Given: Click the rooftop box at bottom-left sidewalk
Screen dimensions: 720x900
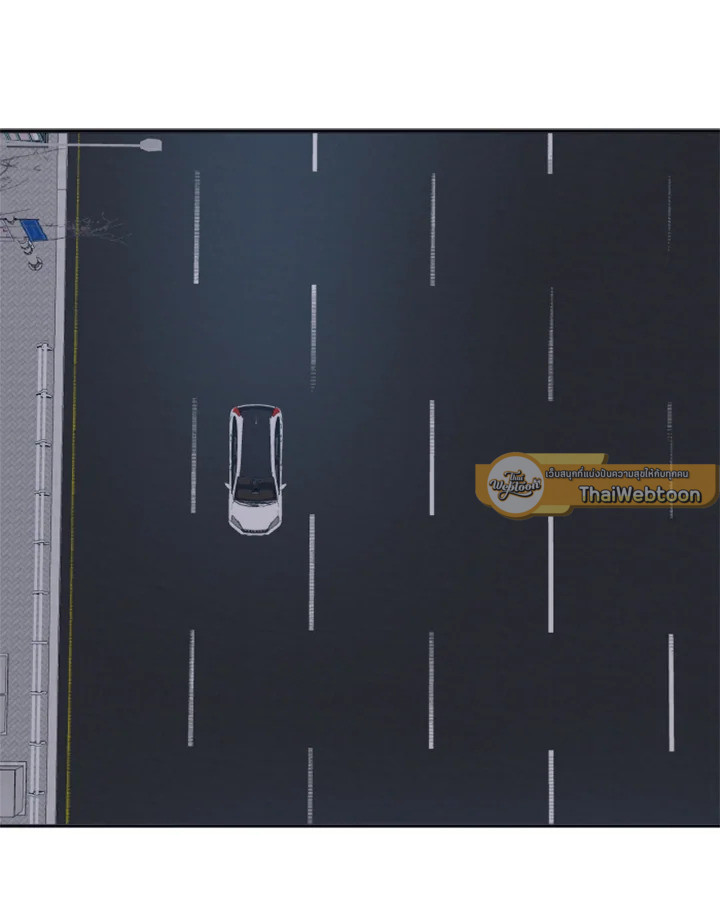Looking at the screenshot, I should (x=13, y=784).
